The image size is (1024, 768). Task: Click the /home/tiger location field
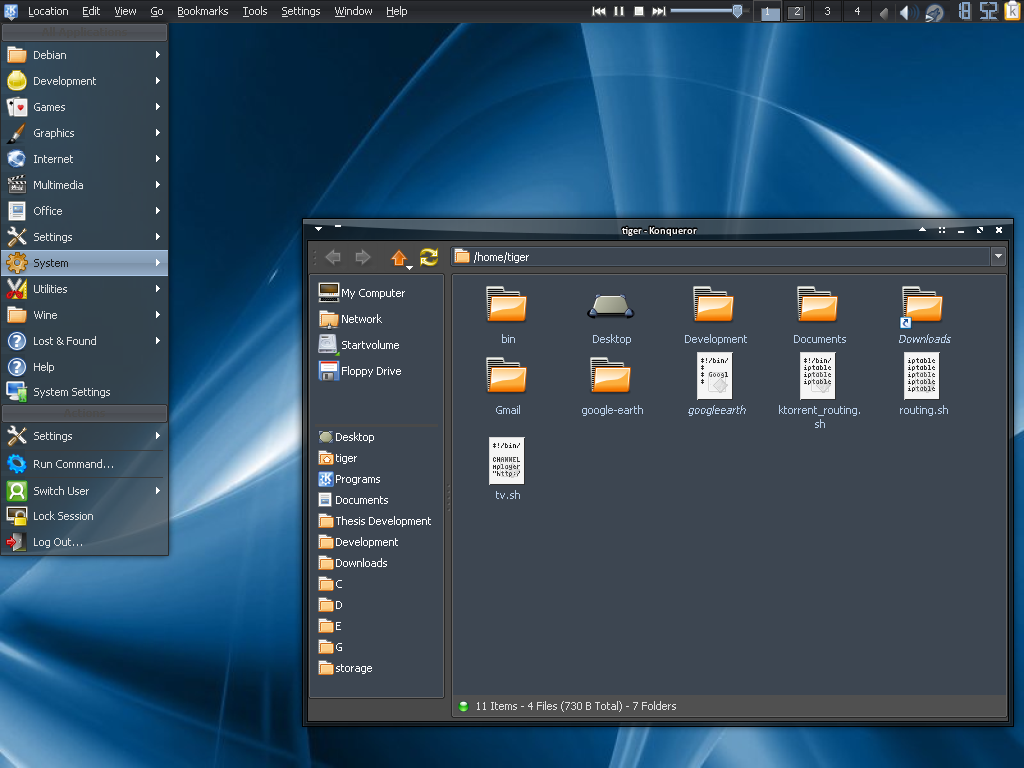(x=720, y=257)
